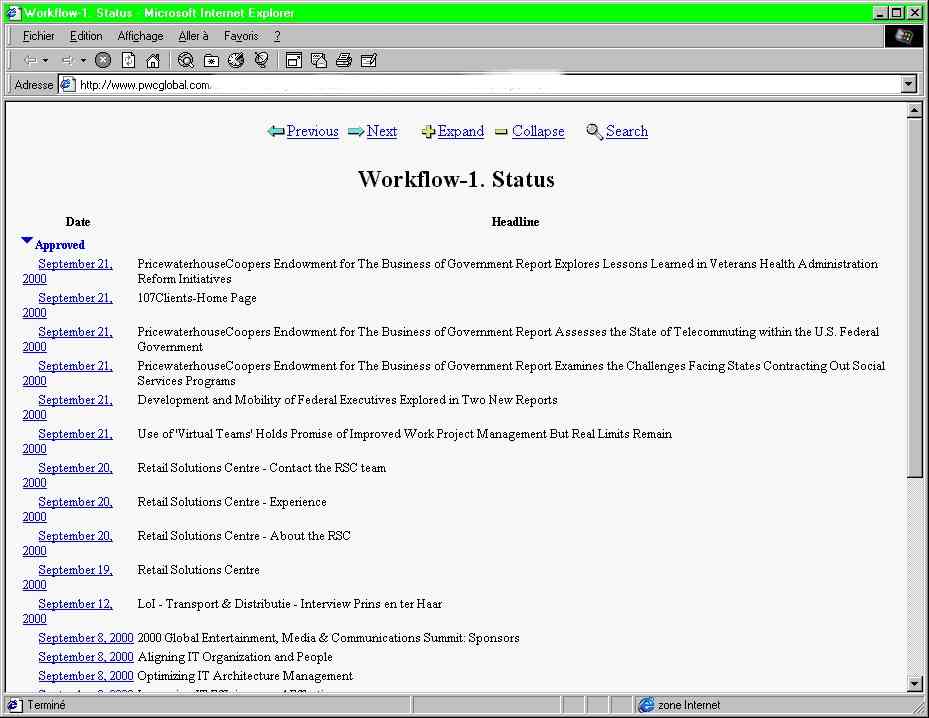Open the Adresse bar dropdown list
Viewport: 929px width, 718px height.
point(909,85)
